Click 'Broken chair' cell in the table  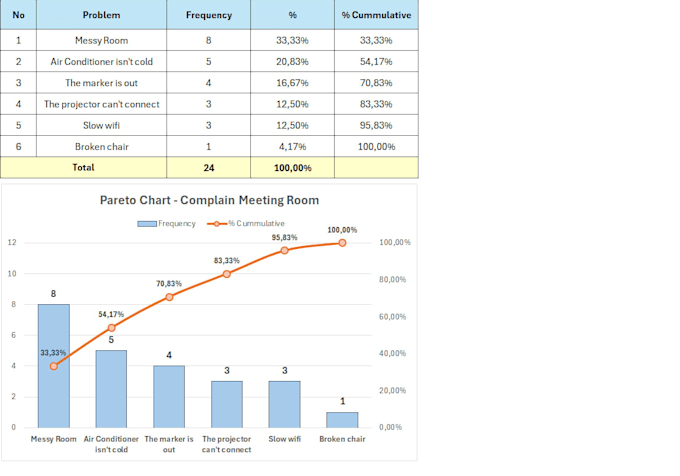click(101, 147)
